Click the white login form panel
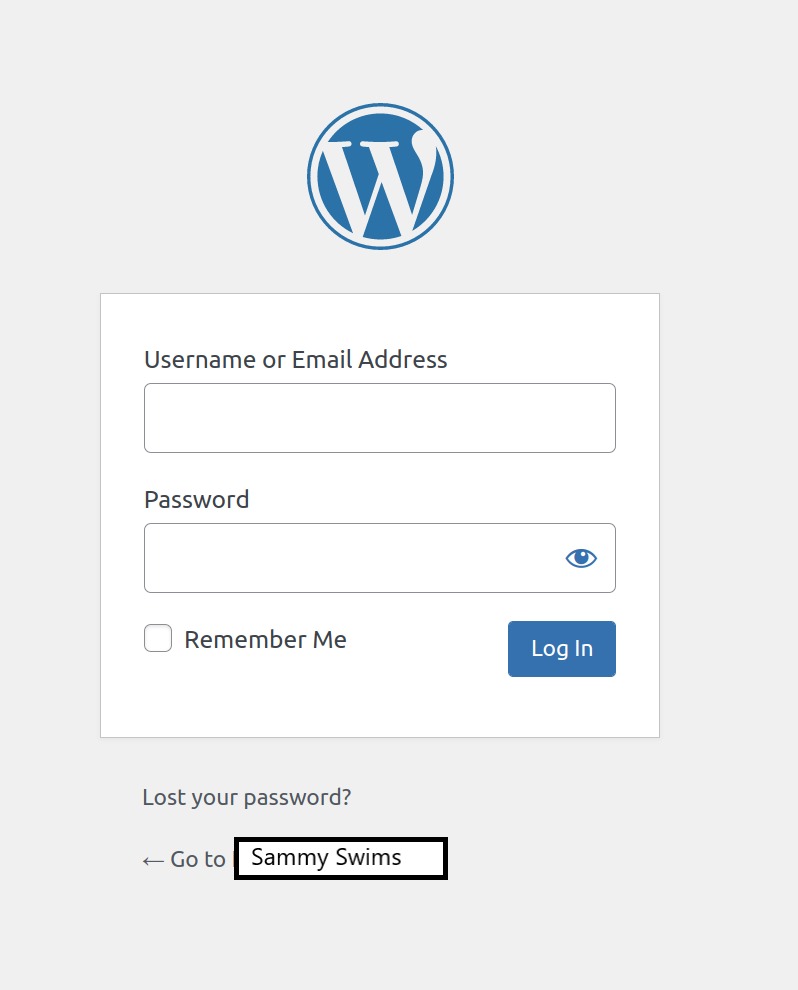The width and height of the screenshot is (798, 990). pos(380,710)
